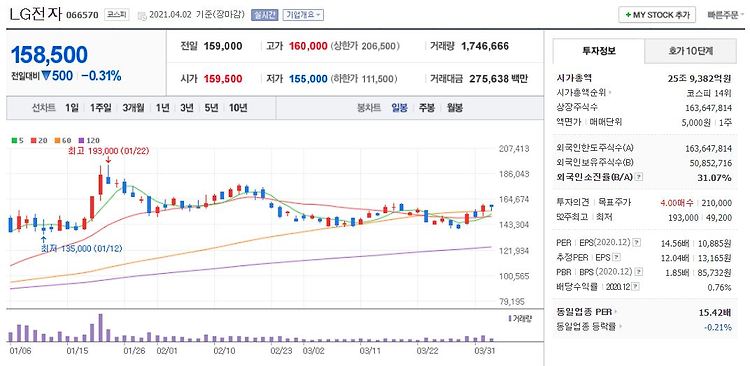Click the 전일 value 159,000

point(223,46)
